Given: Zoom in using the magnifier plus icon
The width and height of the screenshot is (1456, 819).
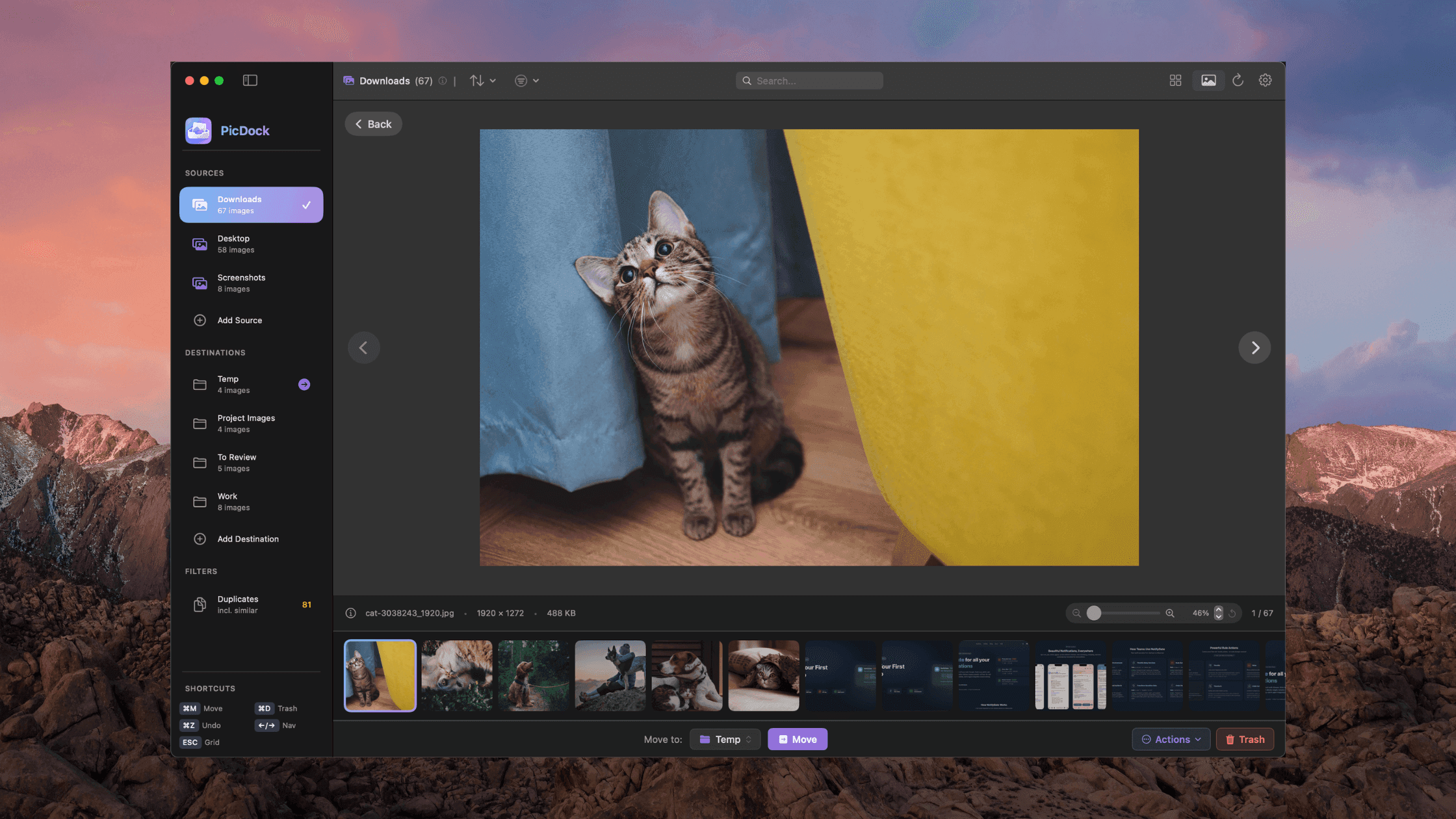Looking at the screenshot, I should (x=1169, y=613).
